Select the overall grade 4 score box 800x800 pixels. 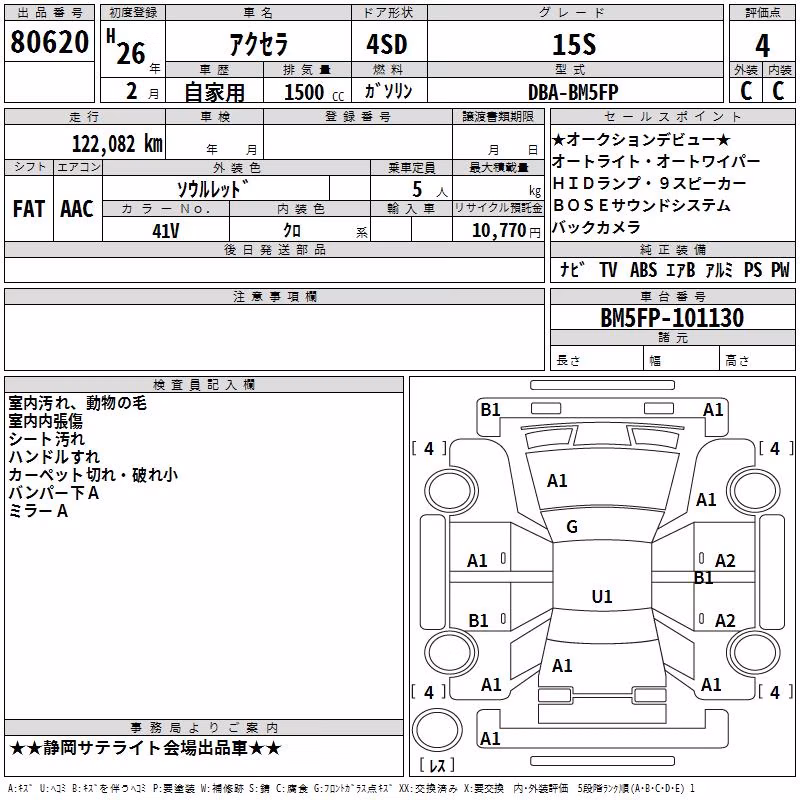tap(762, 45)
